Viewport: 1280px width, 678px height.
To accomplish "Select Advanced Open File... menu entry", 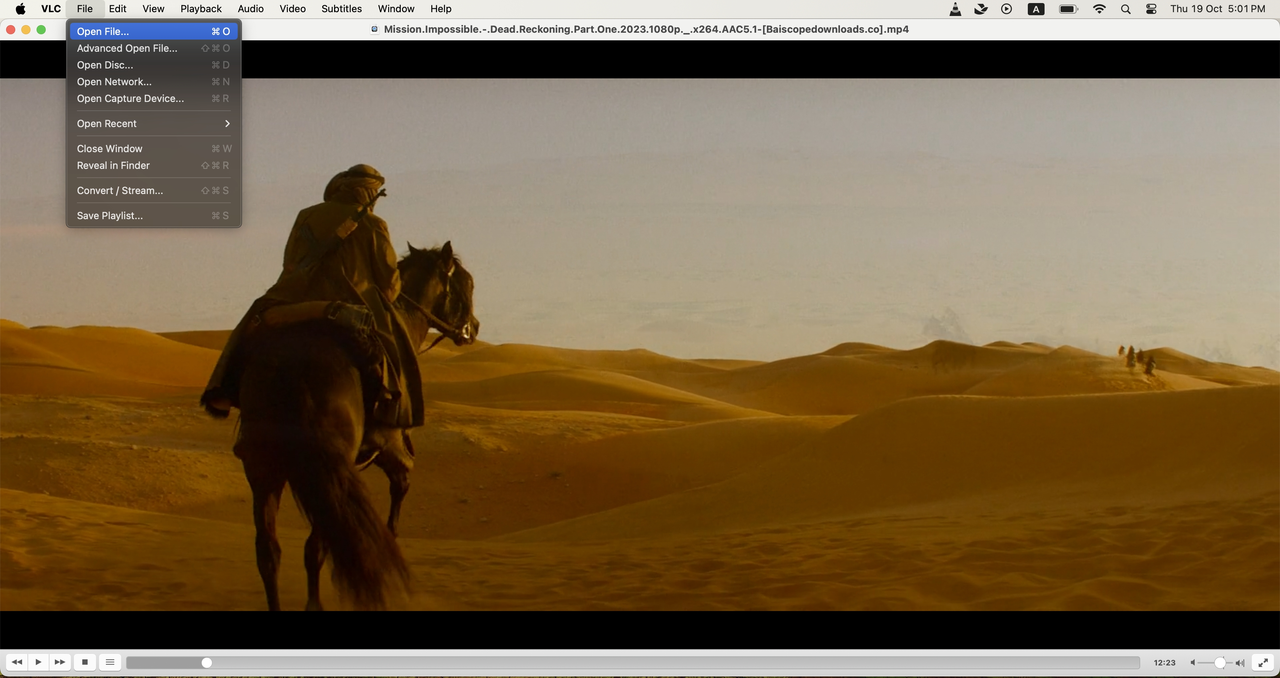I will pos(153,48).
